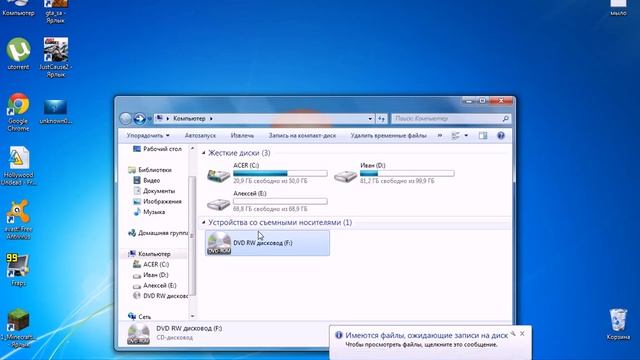The height and width of the screenshot is (360, 640).
Task: Open the Recycle Bin (Корзина)
Action: pyautogui.click(x=618, y=320)
